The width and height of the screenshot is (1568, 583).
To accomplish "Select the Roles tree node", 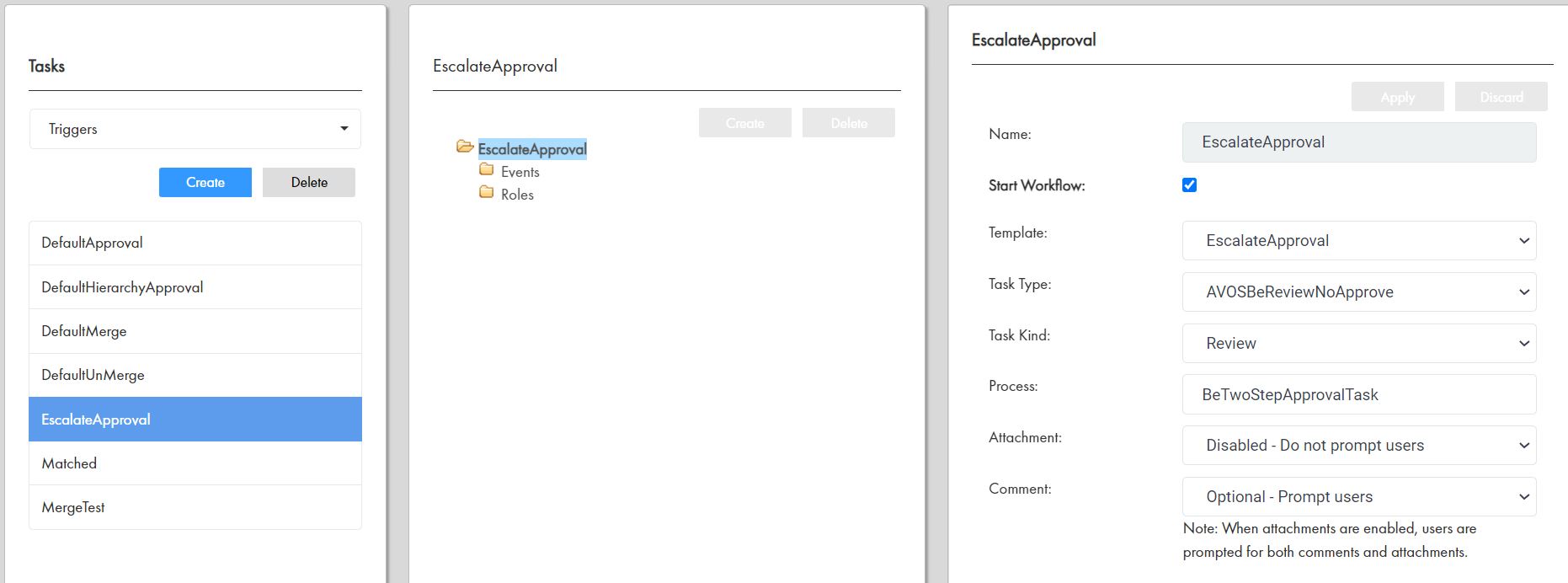I will (x=517, y=195).
